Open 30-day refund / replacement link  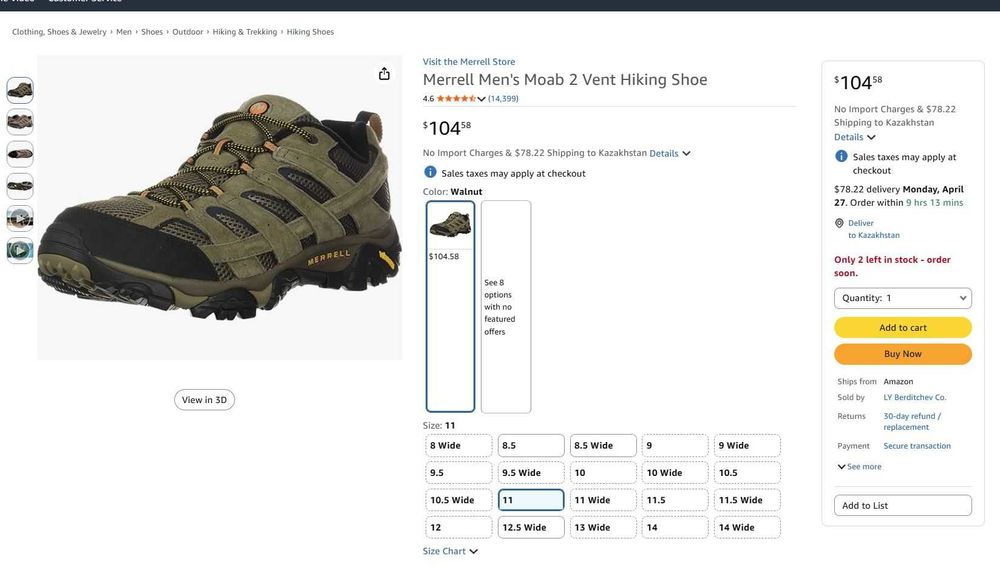912,422
